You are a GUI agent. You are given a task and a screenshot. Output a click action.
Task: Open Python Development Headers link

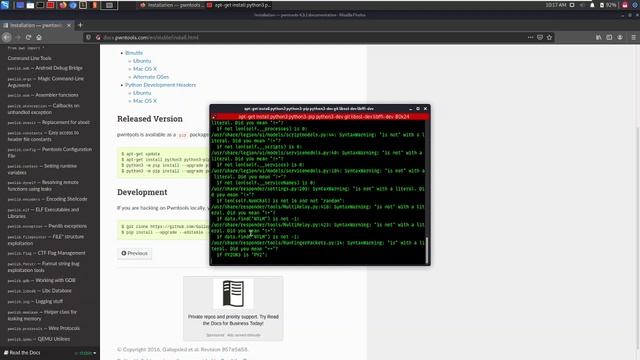[x=160, y=85]
